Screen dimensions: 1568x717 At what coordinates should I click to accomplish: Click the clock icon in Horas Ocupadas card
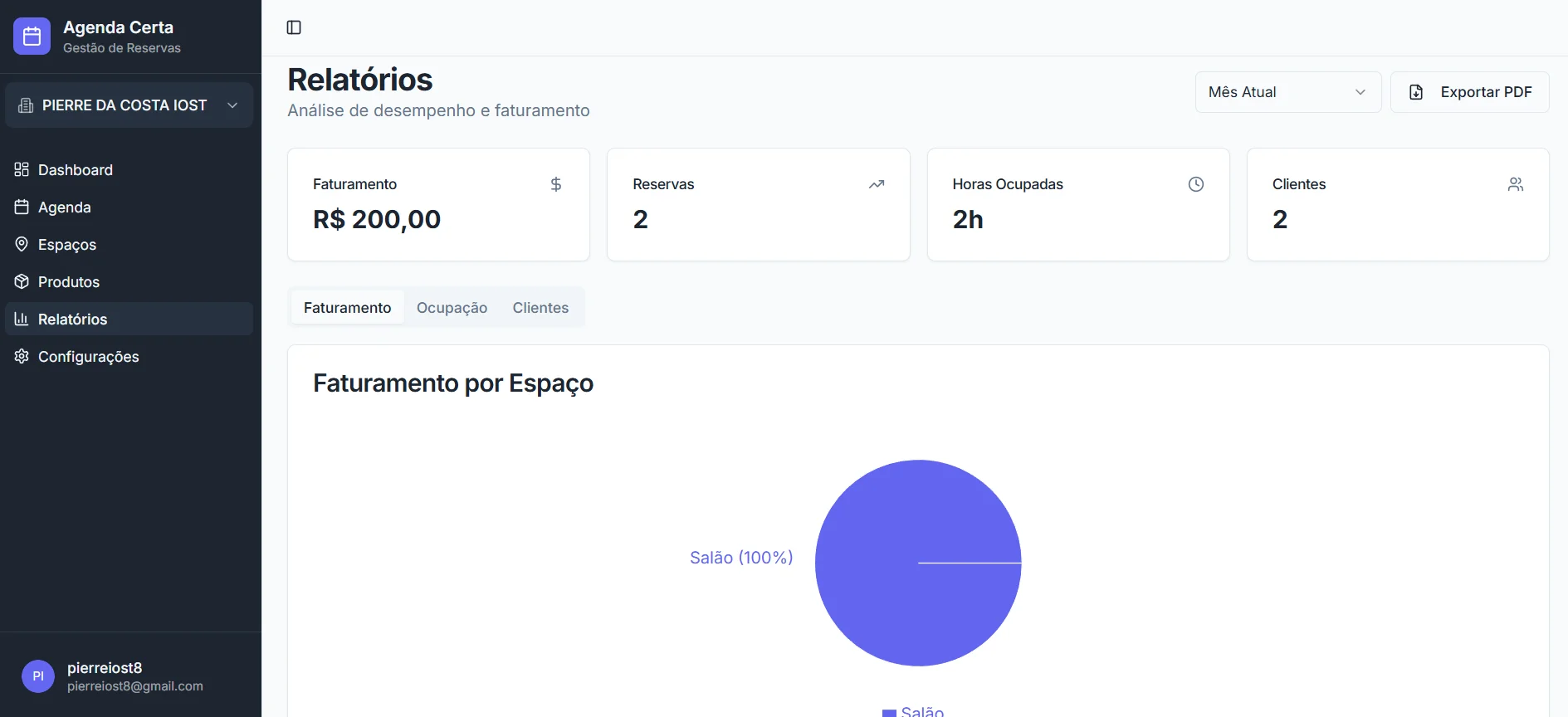tap(1195, 184)
